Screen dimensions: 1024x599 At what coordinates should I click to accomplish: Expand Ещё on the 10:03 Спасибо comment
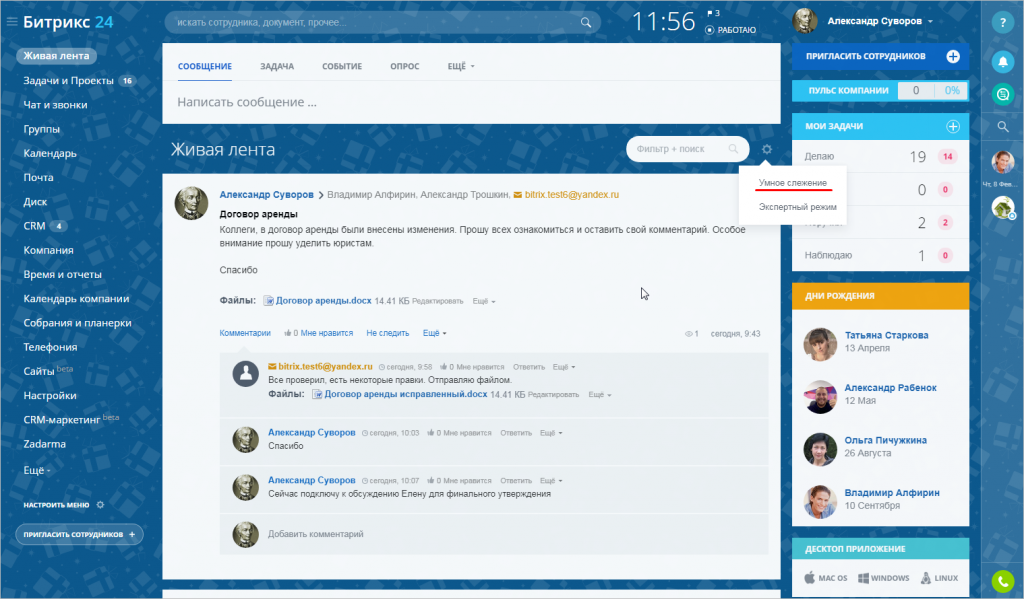[x=551, y=433]
